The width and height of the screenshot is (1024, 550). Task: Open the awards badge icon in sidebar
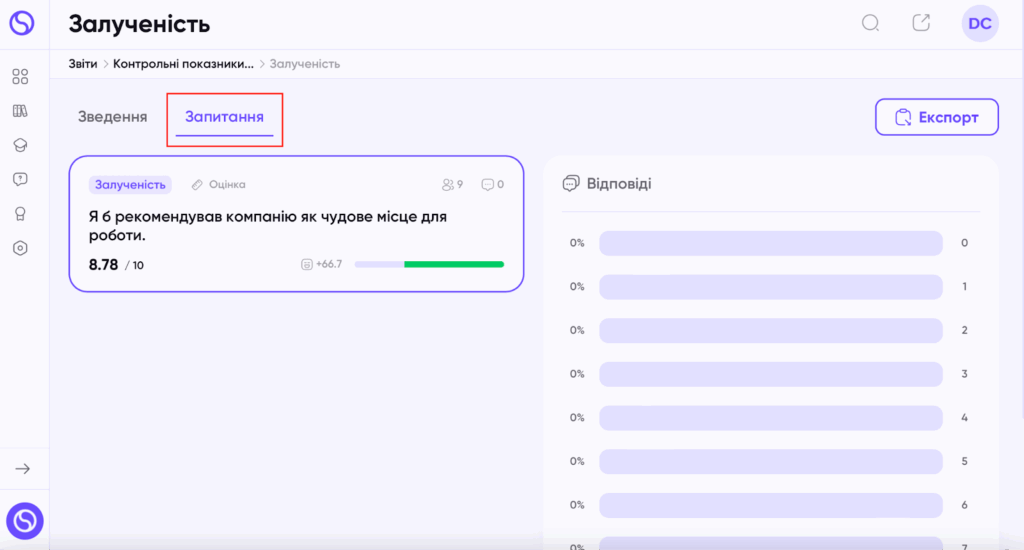click(x=20, y=214)
